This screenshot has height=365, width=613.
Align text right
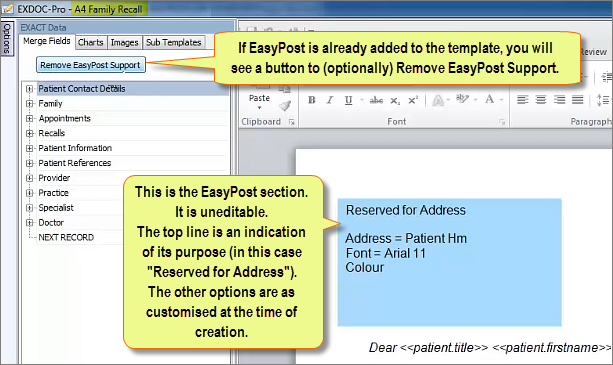pyautogui.click(x=559, y=100)
